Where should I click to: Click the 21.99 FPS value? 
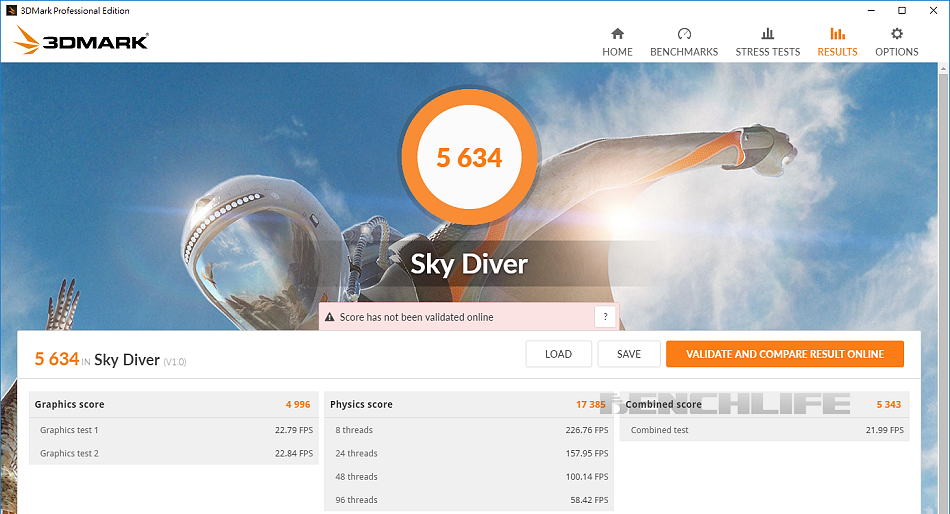885,430
